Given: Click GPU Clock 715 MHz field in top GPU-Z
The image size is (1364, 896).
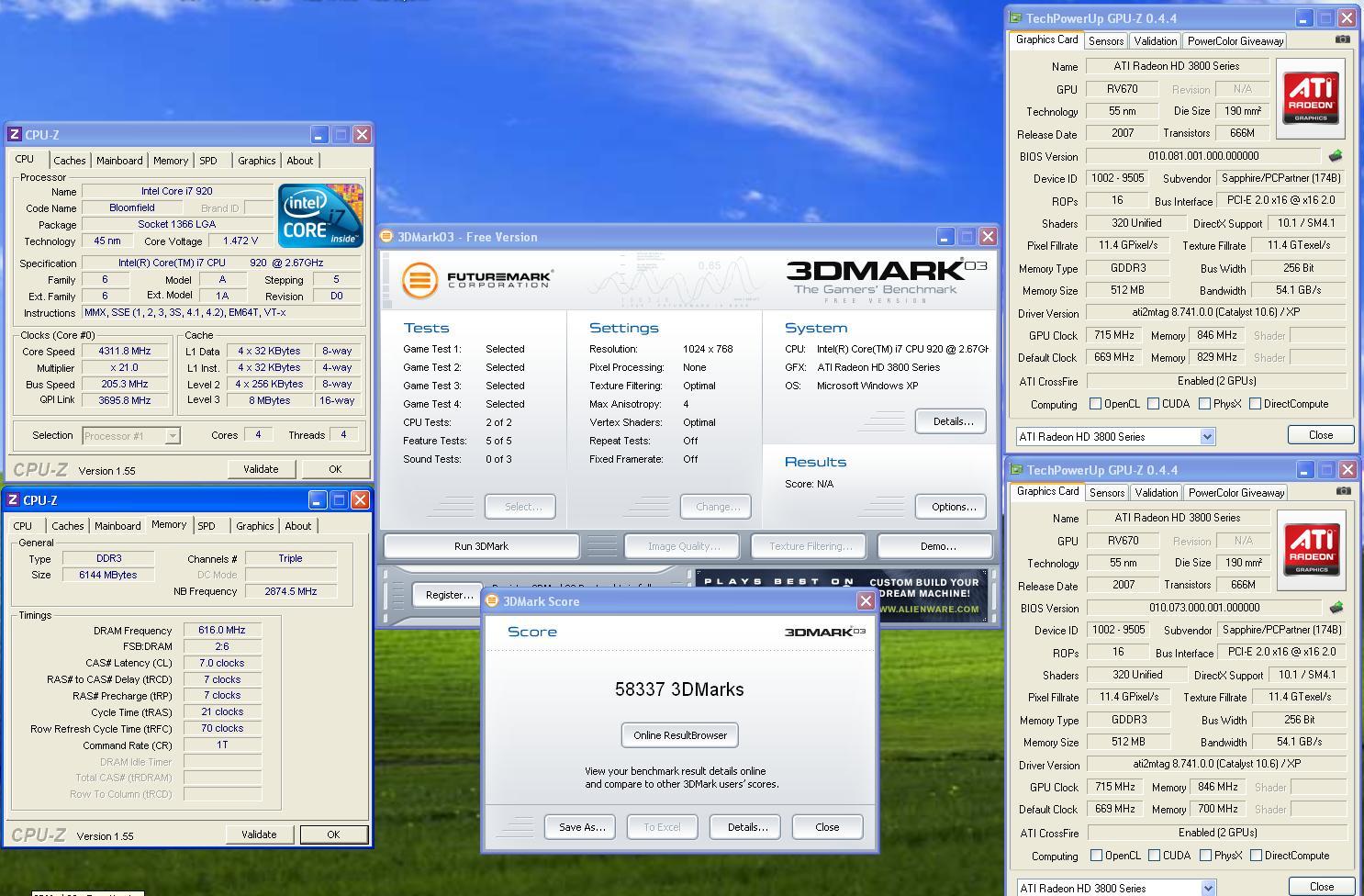Looking at the screenshot, I should click(1114, 336).
